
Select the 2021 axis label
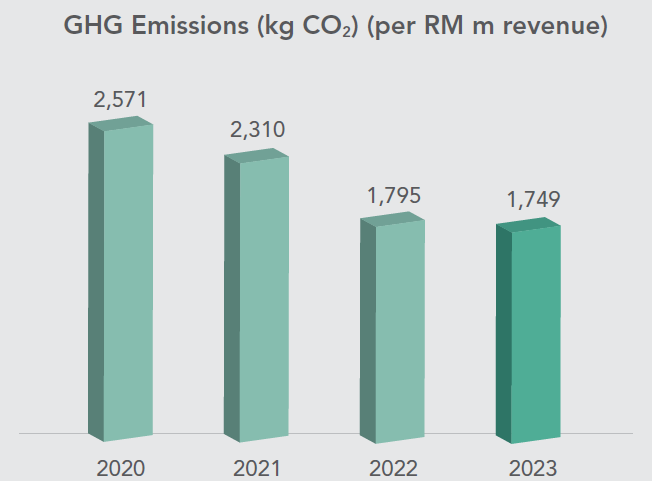257,467
